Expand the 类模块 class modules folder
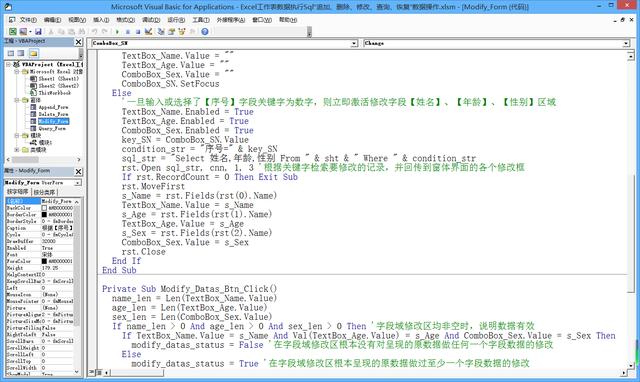This screenshot has width=640, height=382. point(17,150)
